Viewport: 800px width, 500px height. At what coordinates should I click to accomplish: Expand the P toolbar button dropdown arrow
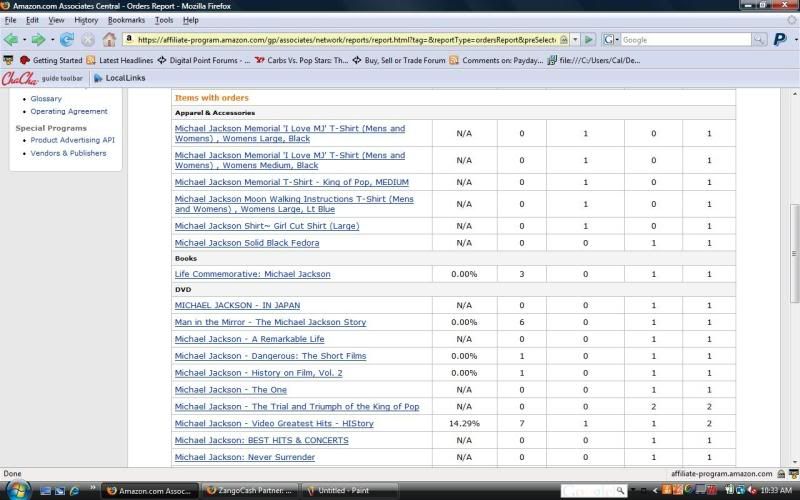pyautogui.click(x=796, y=40)
